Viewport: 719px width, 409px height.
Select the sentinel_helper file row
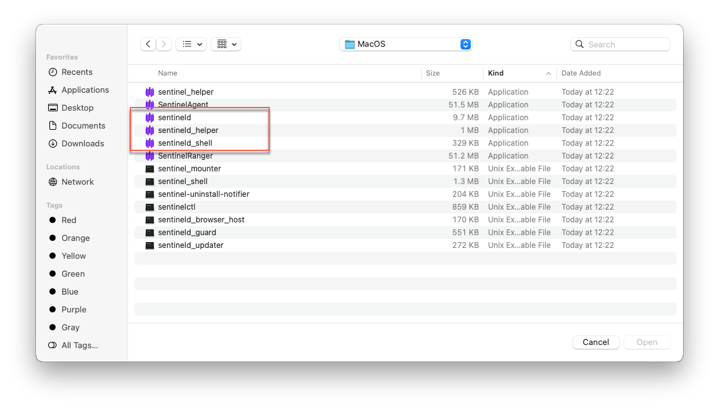(186, 92)
